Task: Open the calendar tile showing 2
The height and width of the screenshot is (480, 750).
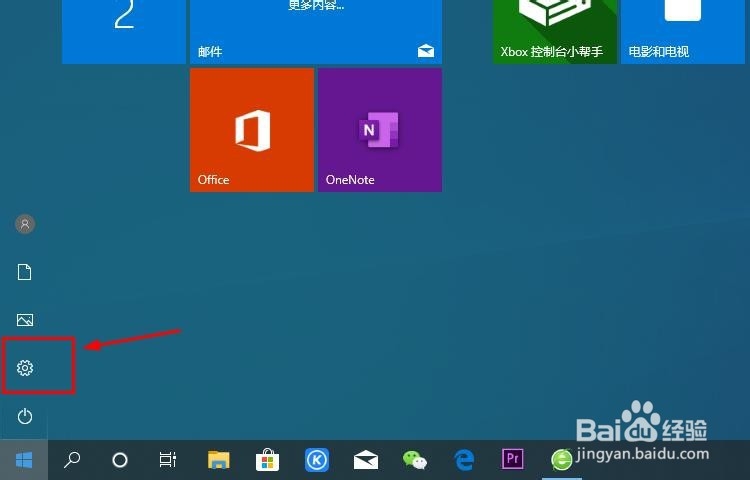Action: (124, 32)
